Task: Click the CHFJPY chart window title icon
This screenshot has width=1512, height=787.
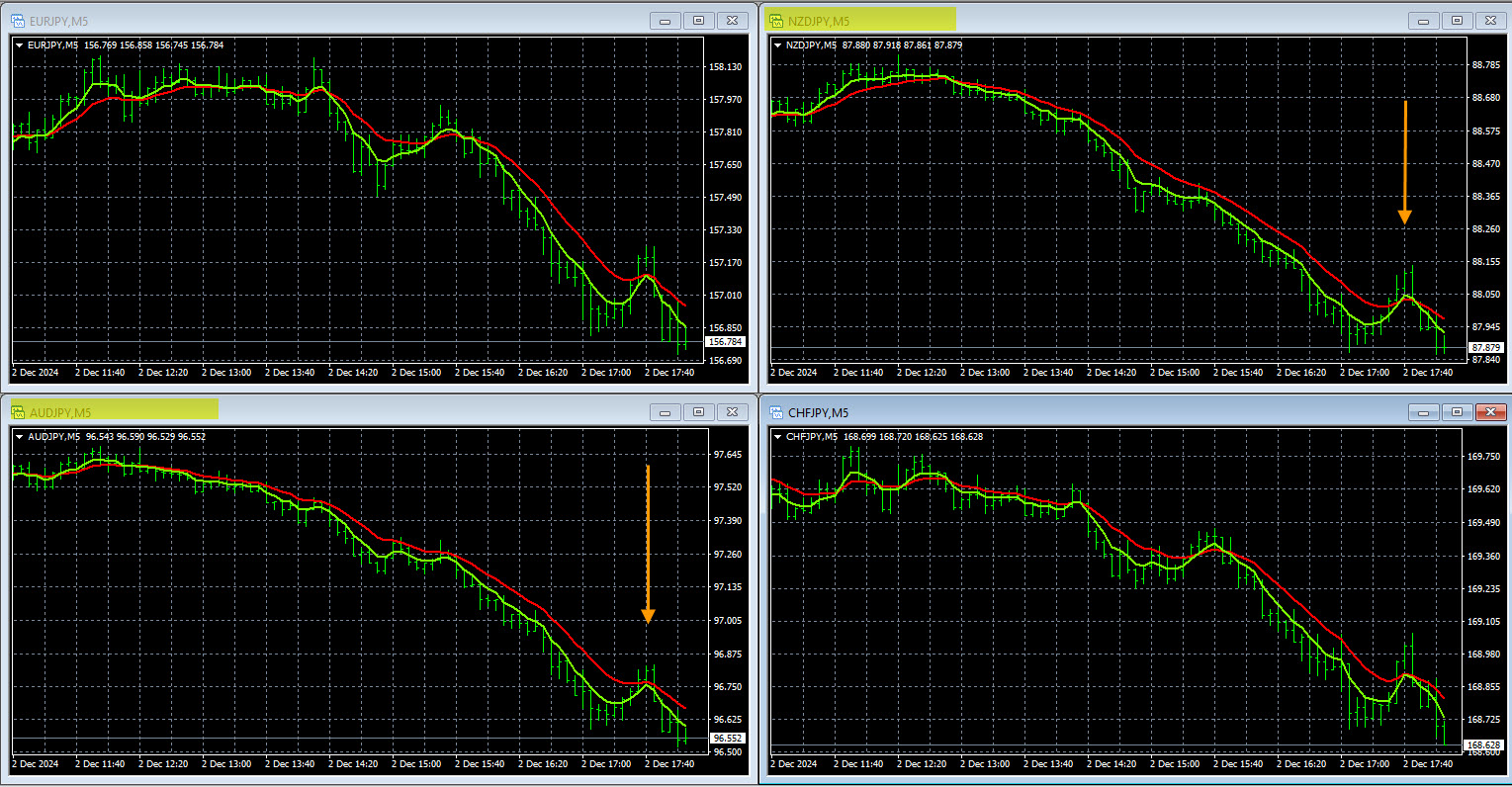Action: [775, 412]
